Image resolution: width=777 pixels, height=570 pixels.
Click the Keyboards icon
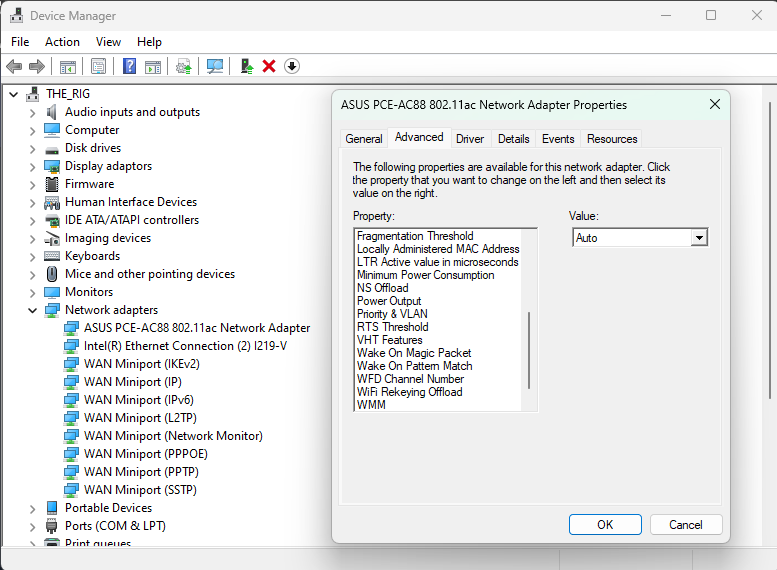(52, 256)
